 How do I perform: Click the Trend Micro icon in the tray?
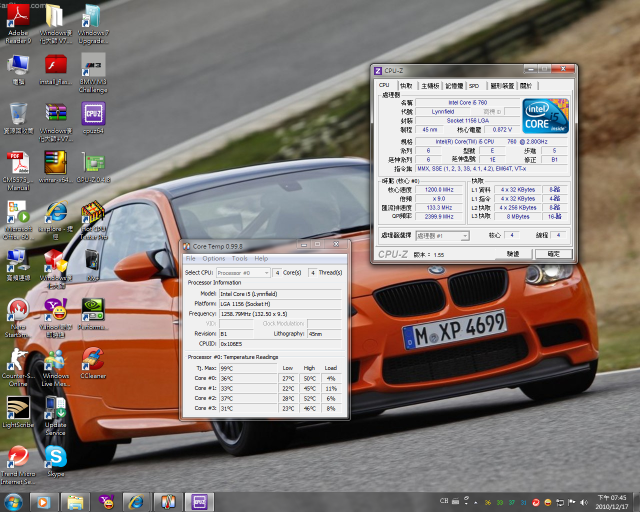click(x=536, y=502)
